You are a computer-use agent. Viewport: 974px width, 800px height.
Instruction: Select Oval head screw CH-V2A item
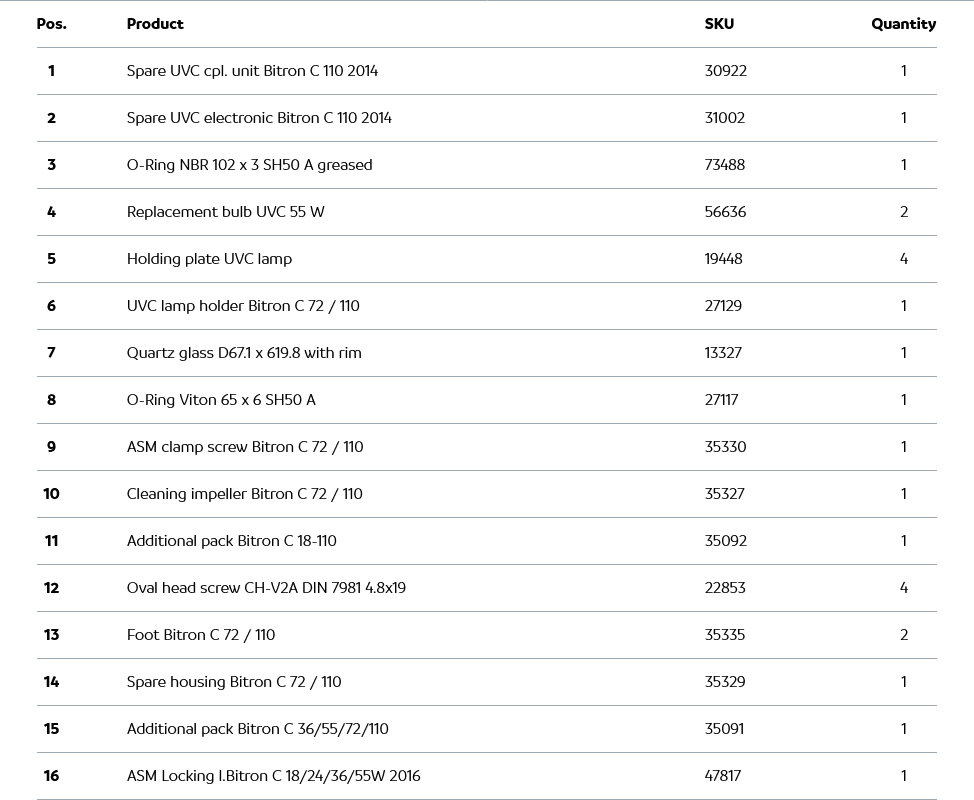pos(266,588)
